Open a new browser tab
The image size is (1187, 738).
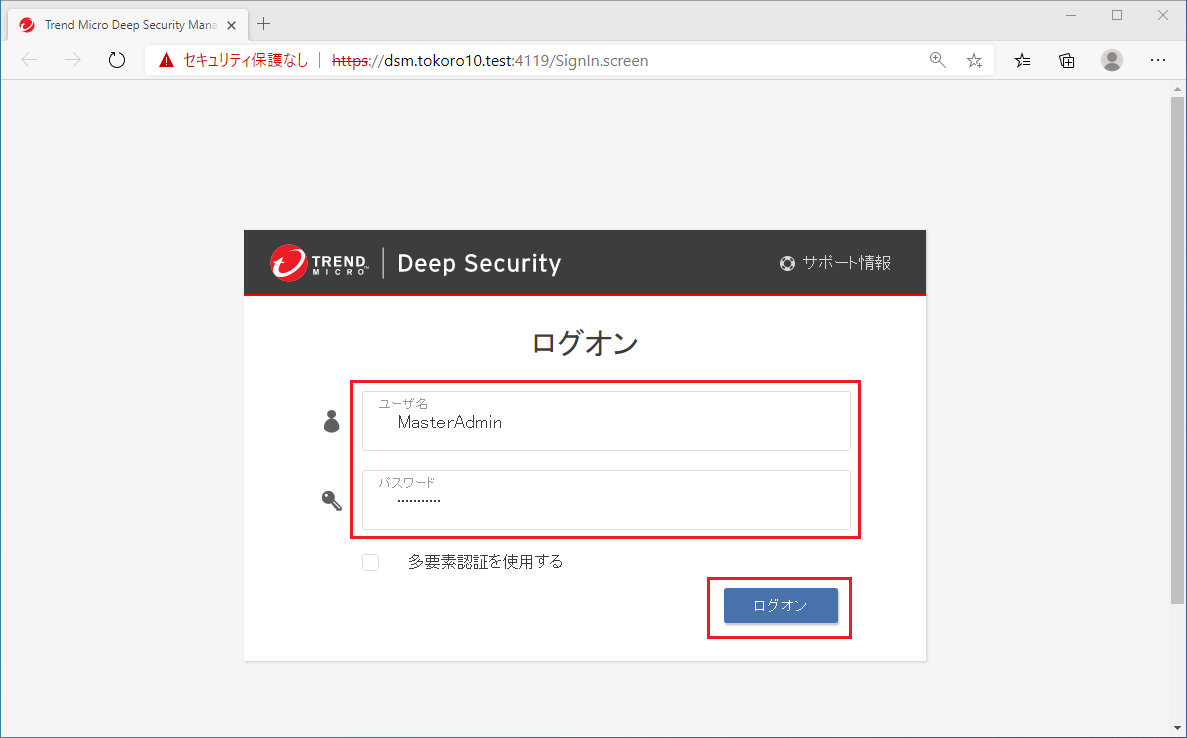pyautogui.click(x=263, y=24)
